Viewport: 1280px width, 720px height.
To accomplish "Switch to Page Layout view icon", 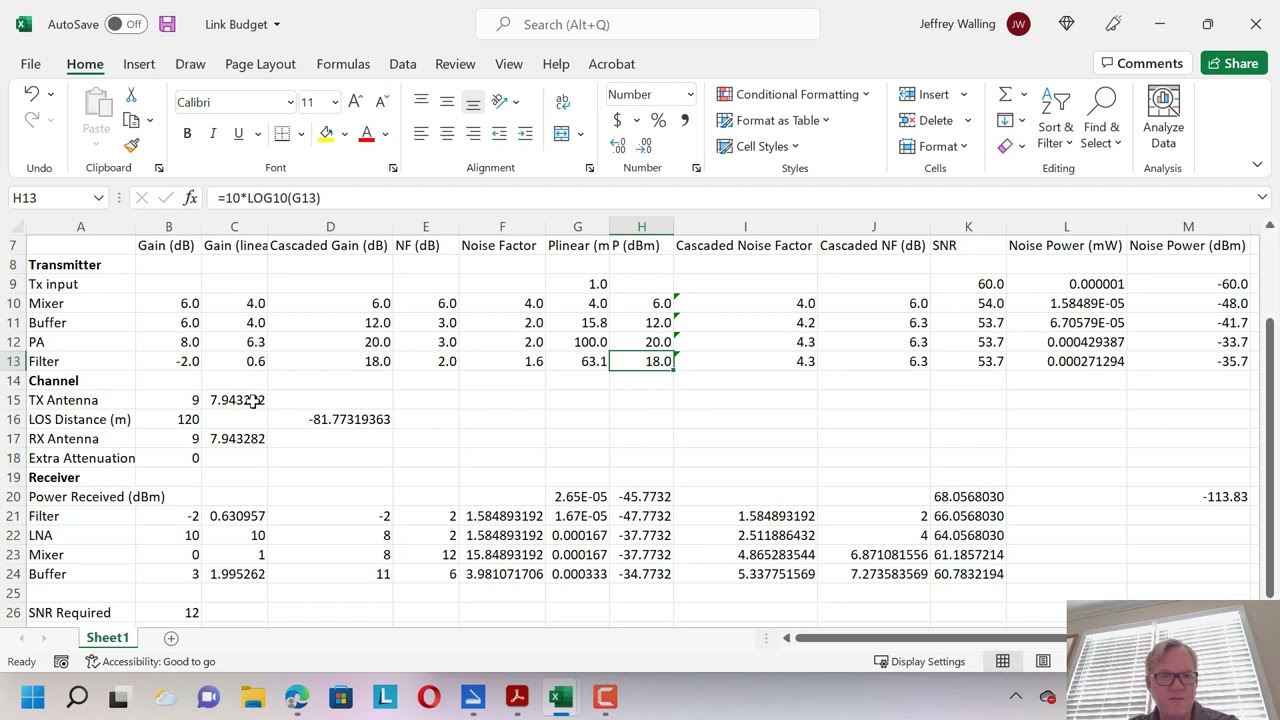I will click(x=1043, y=661).
